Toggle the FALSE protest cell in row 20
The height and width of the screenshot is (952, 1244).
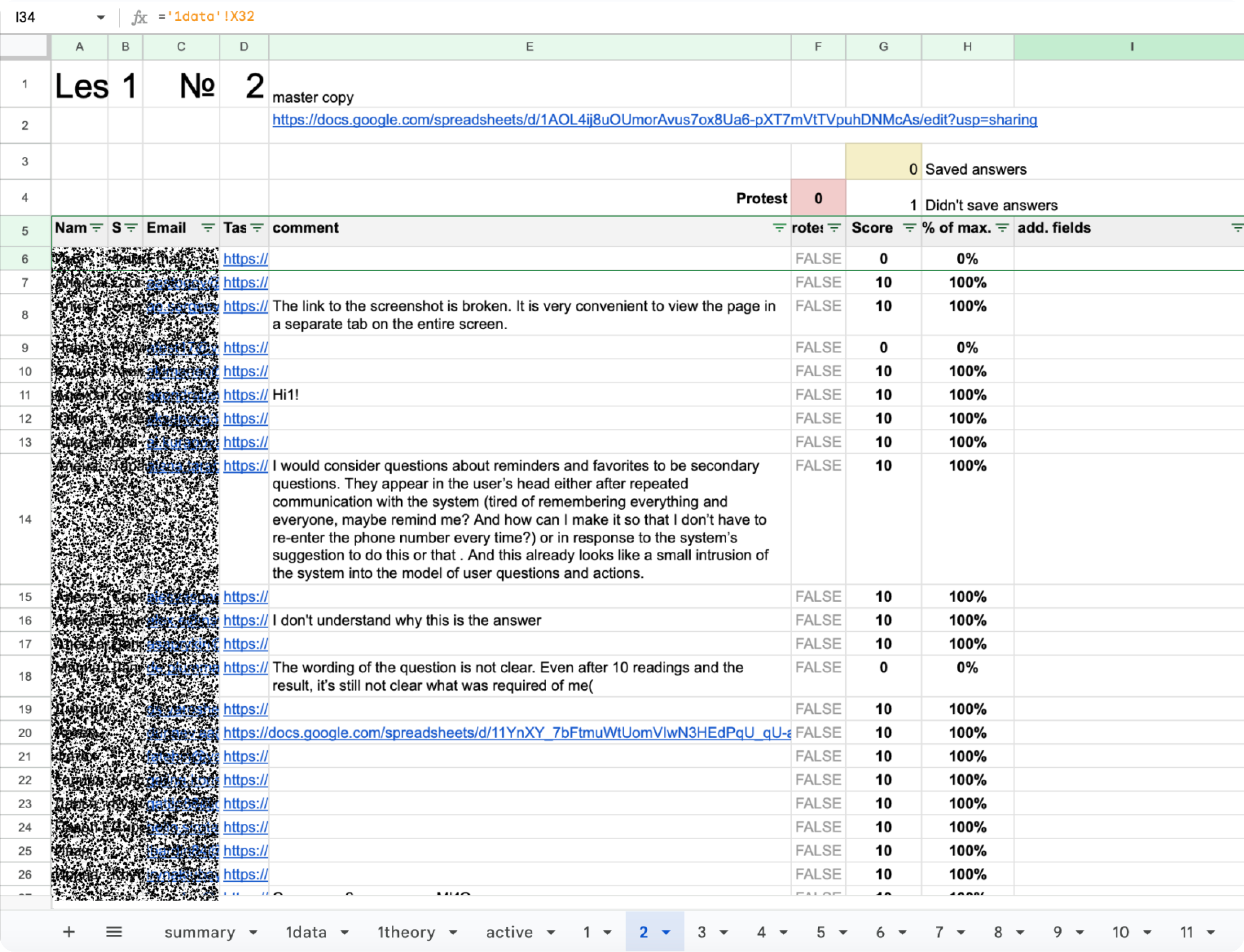coord(819,733)
